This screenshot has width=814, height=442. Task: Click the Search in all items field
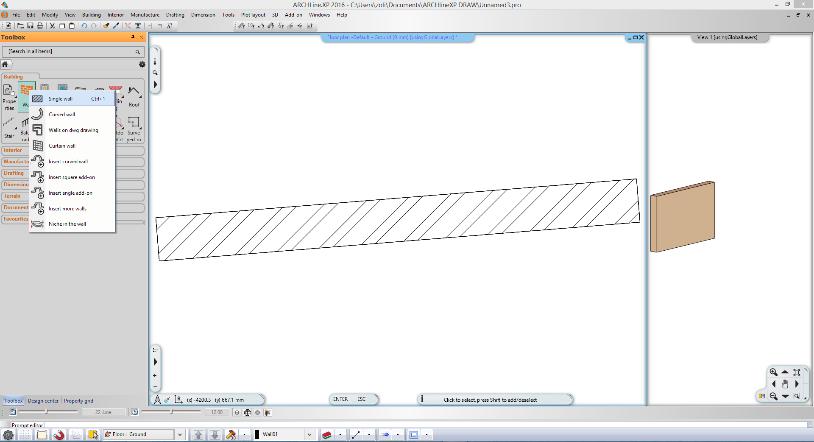click(x=70, y=51)
